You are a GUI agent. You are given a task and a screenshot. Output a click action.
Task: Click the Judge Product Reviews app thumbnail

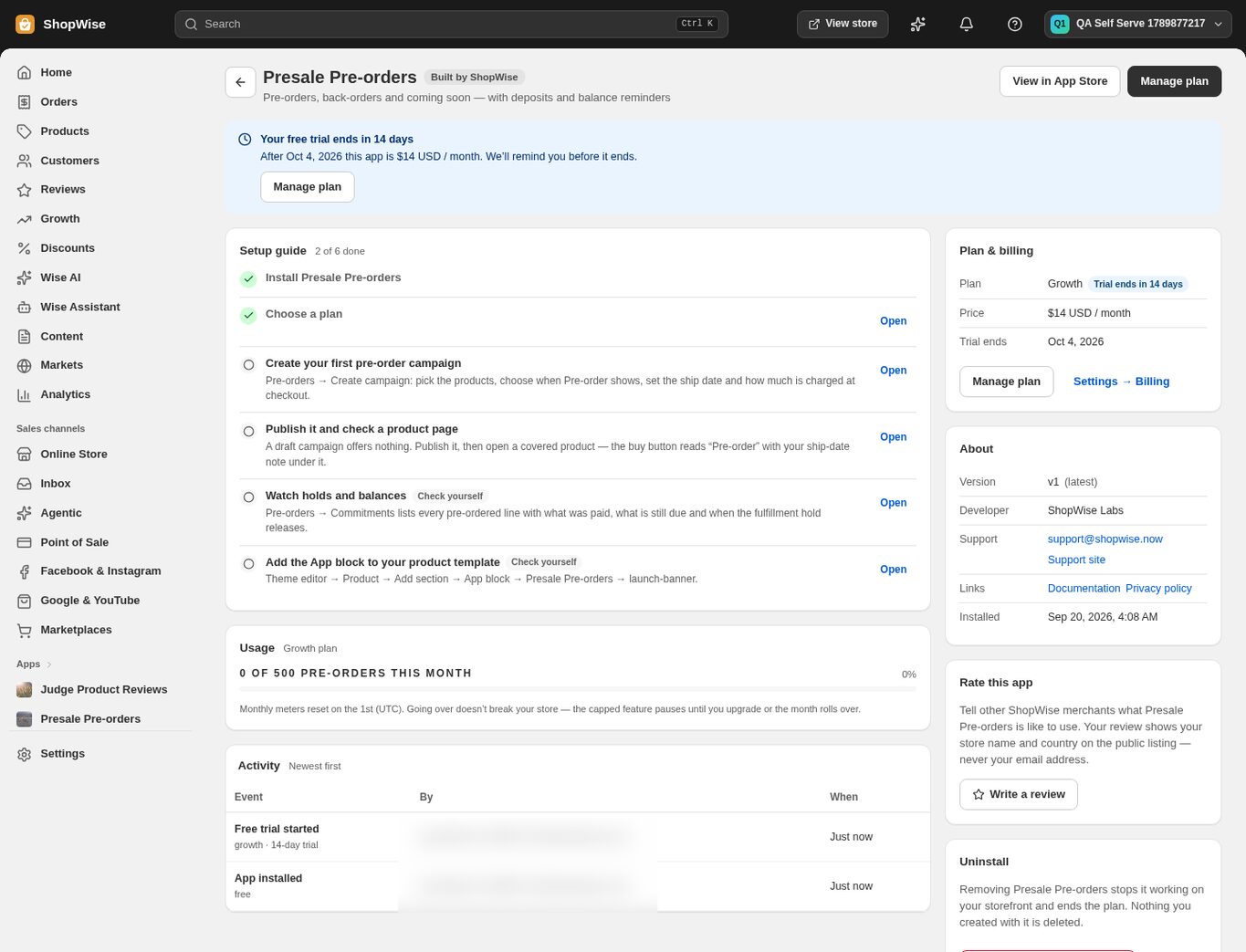(x=25, y=690)
